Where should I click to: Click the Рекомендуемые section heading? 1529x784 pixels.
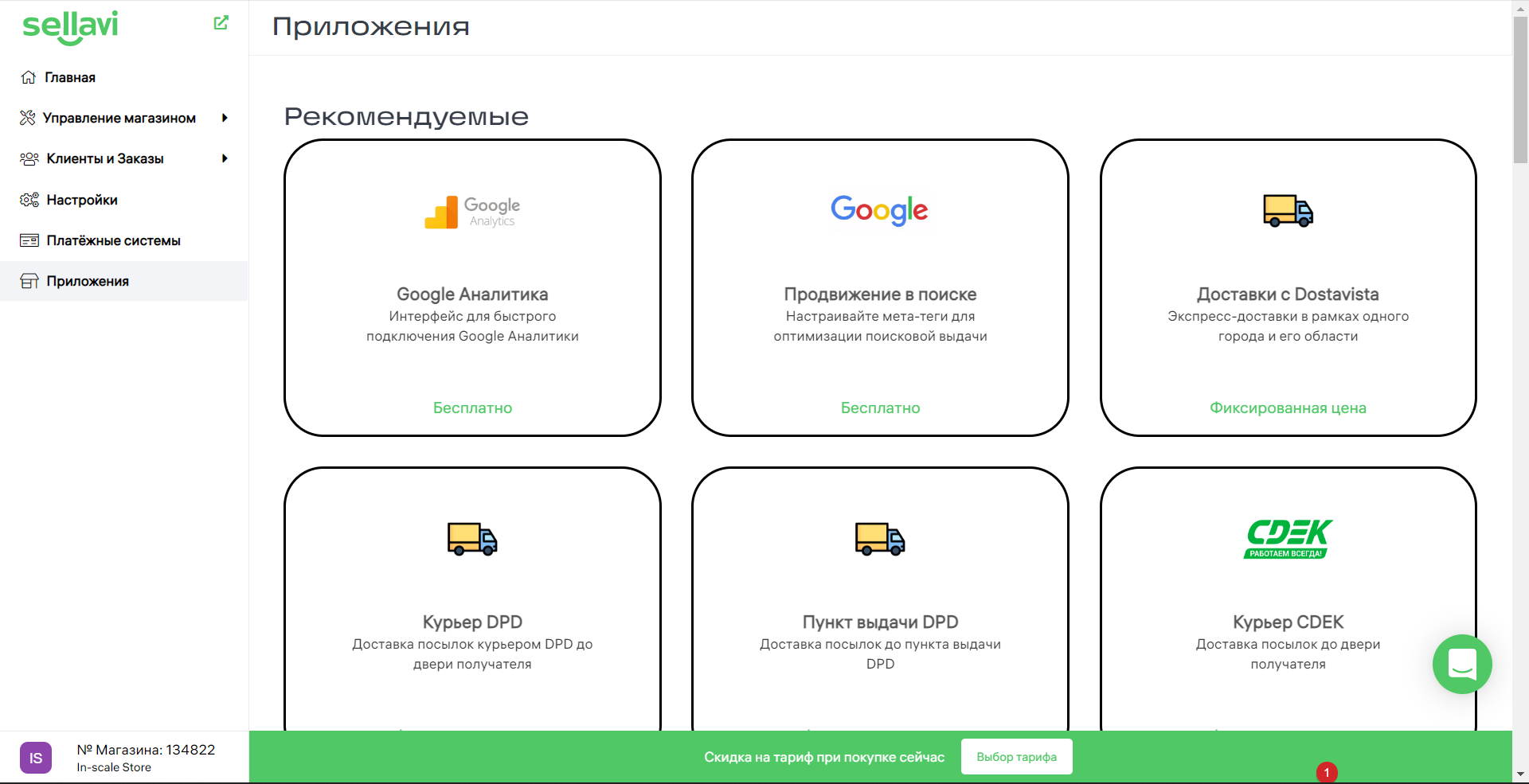click(406, 117)
